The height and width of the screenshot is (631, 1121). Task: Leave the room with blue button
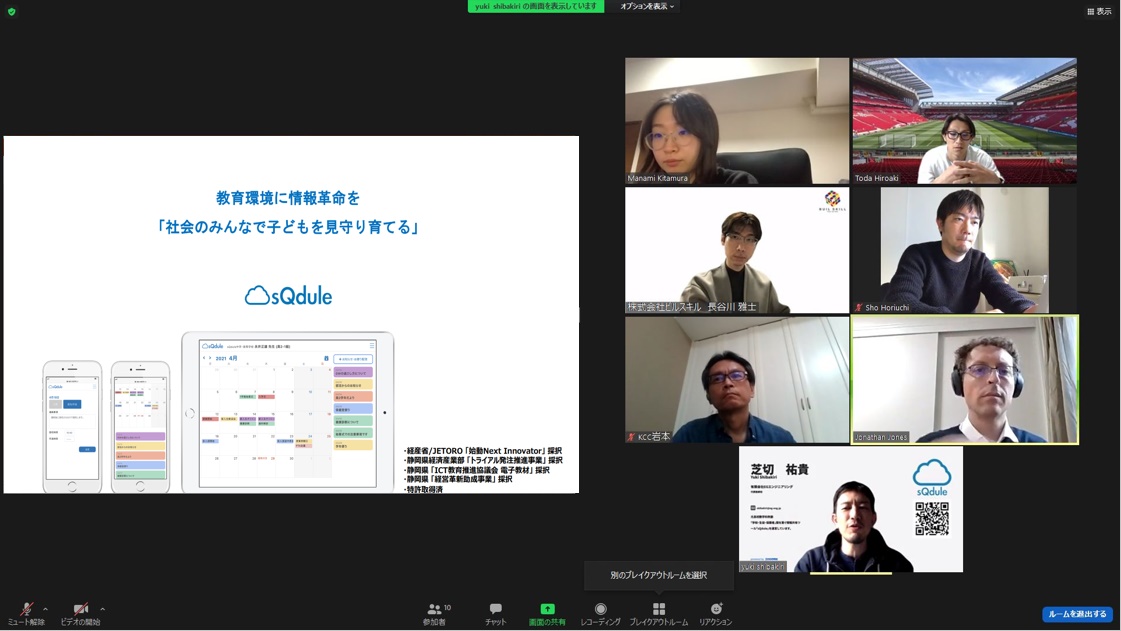(1077, 614)
